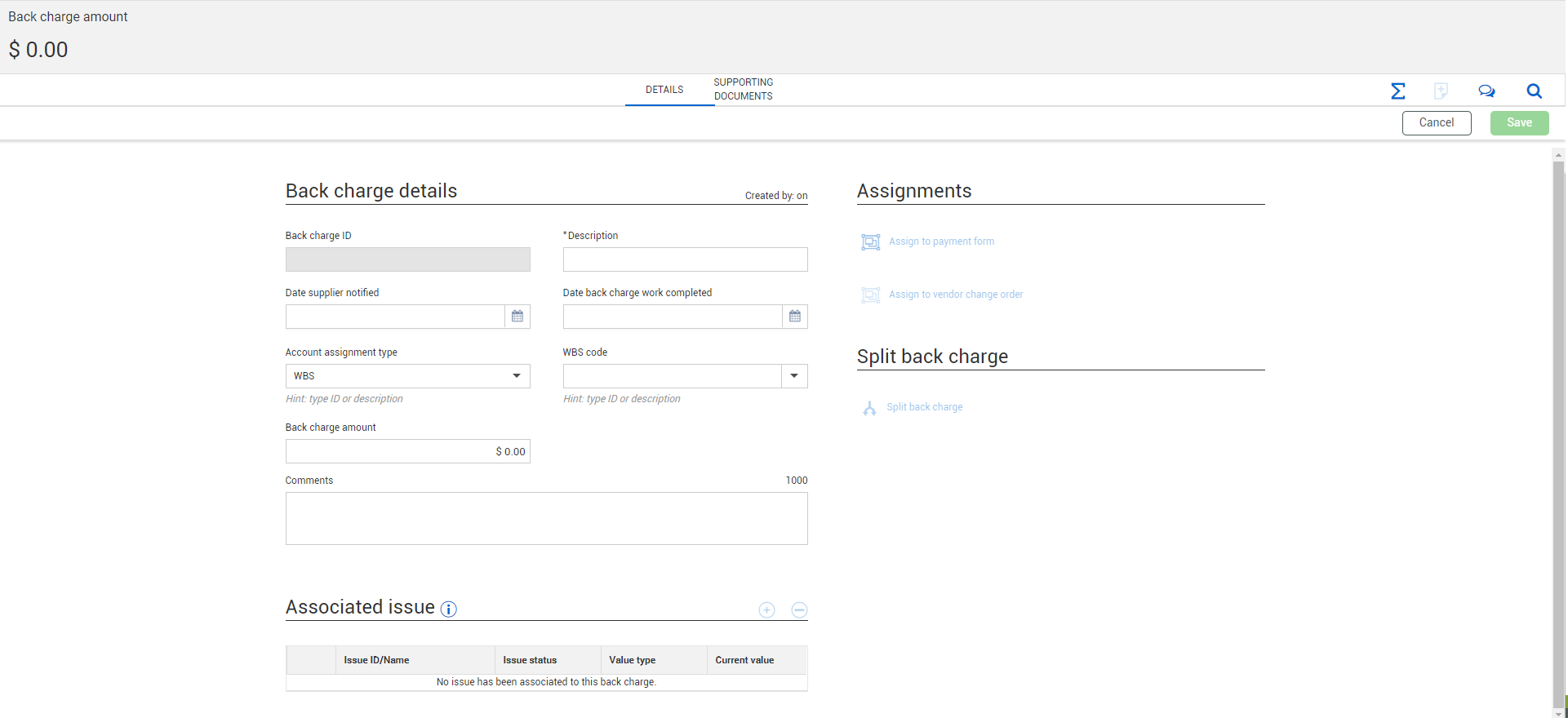Click inside the Comments text area

point(546,518)
